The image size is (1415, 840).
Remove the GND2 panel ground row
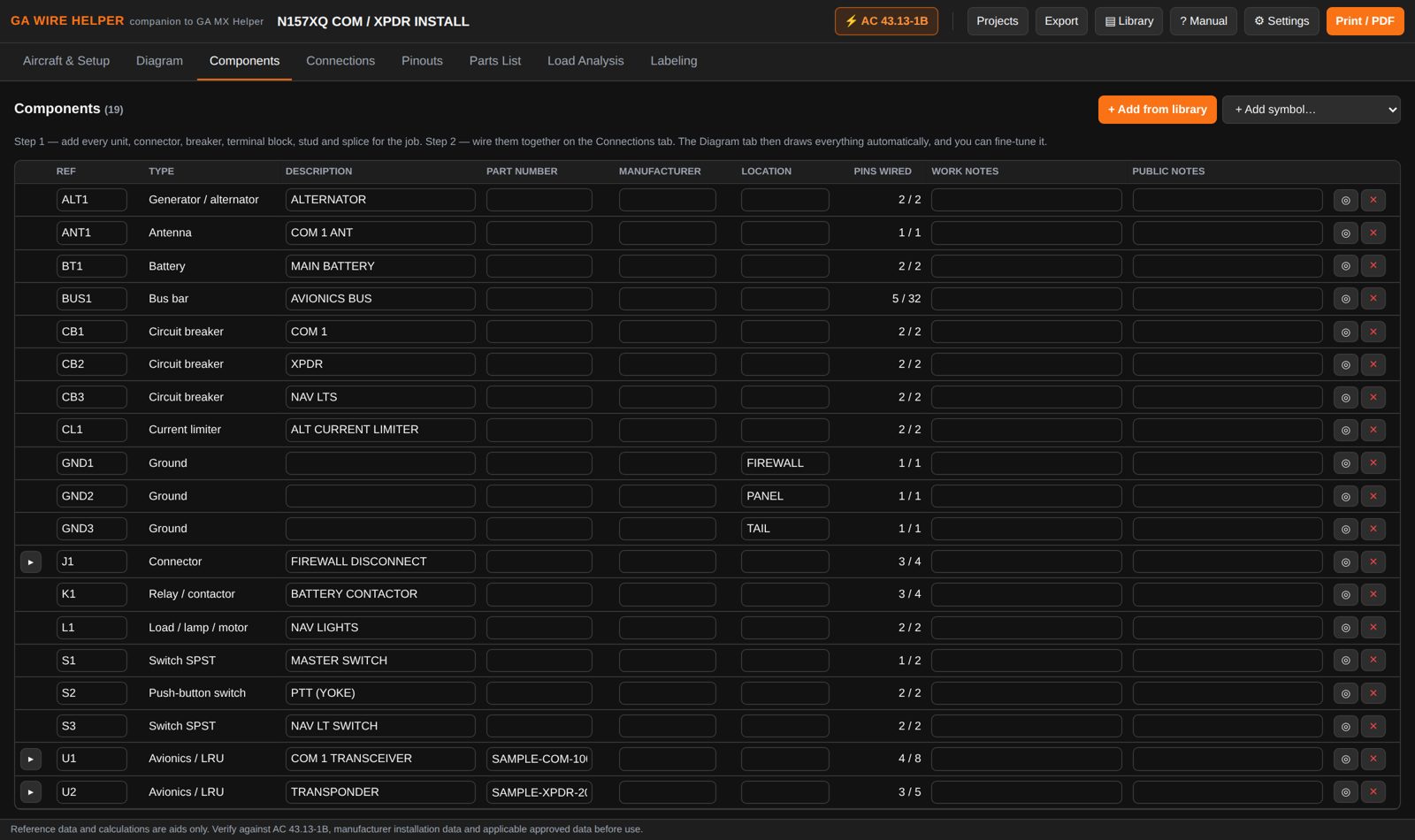[x=1373, y=496]
